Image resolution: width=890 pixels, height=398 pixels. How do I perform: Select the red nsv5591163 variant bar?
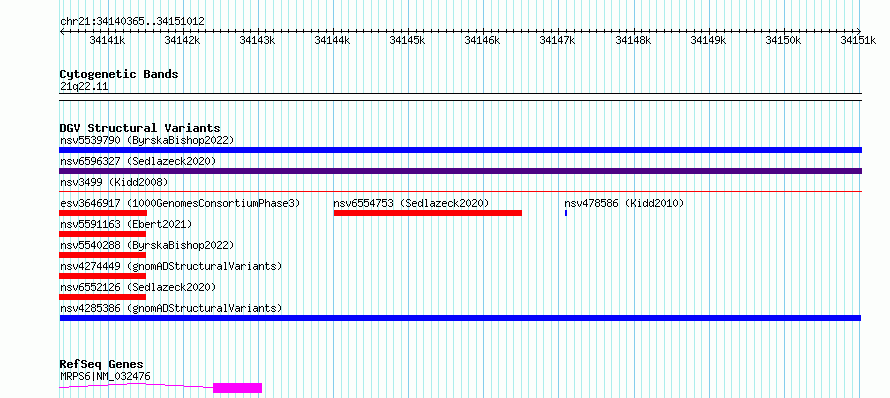click(x=103, y=234)
